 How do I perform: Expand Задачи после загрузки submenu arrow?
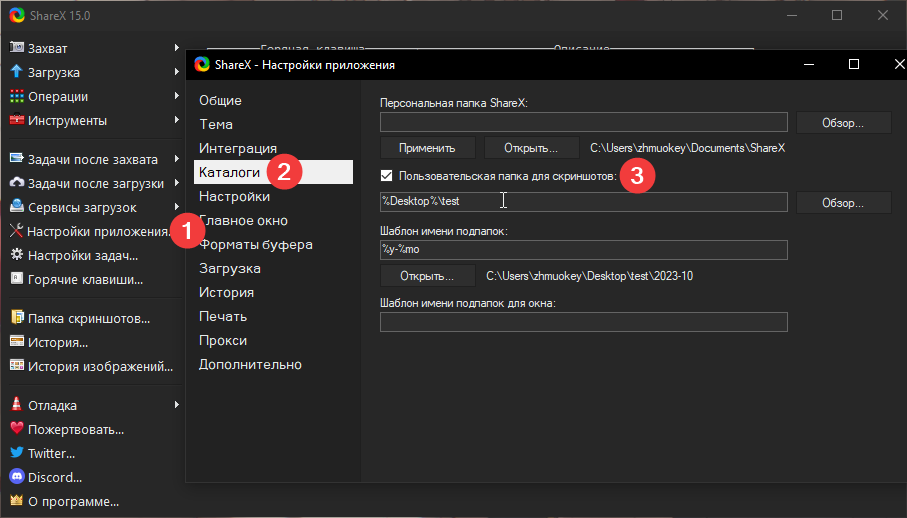click(176, 183)
